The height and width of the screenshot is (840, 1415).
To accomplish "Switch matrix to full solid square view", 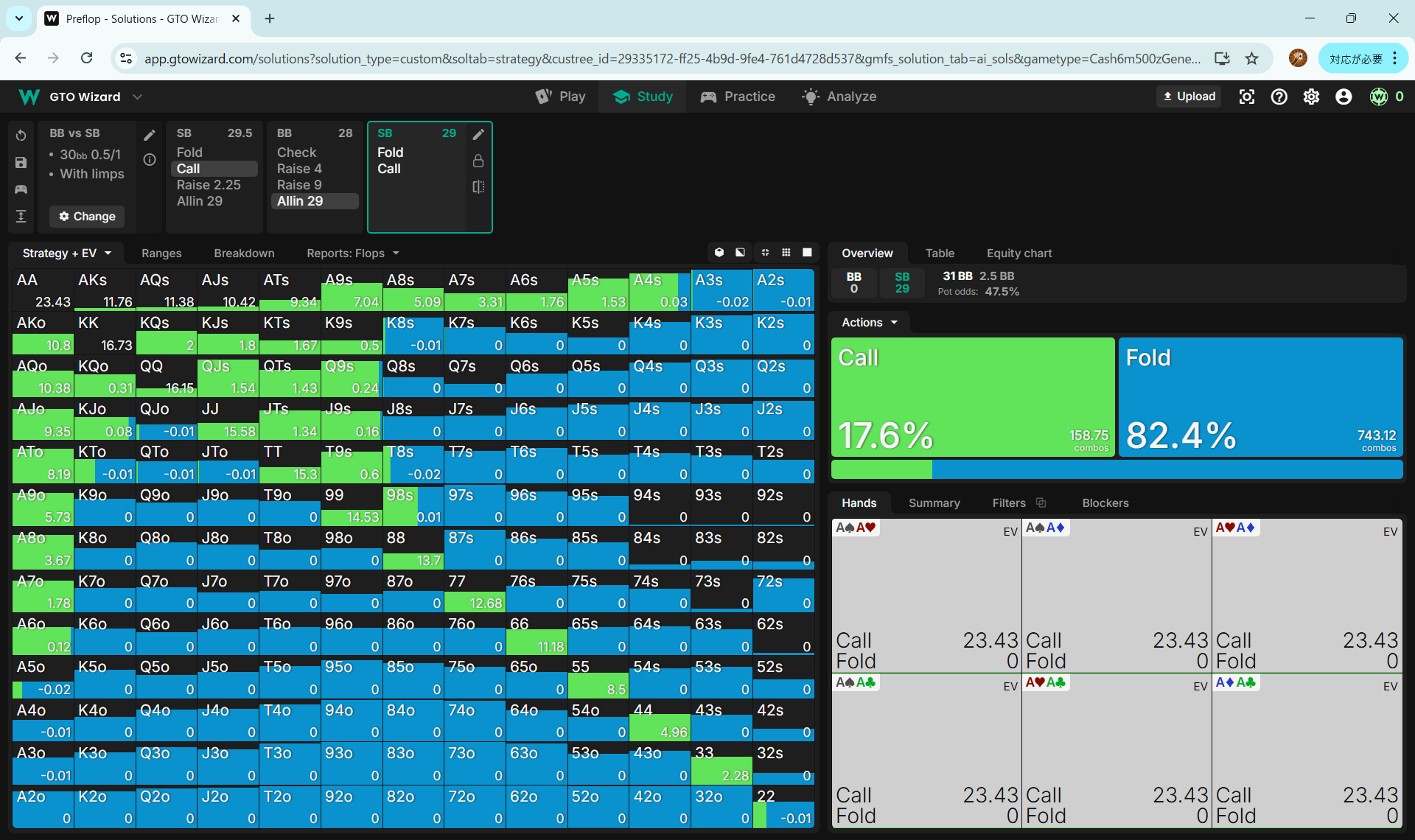I will 808,253.
